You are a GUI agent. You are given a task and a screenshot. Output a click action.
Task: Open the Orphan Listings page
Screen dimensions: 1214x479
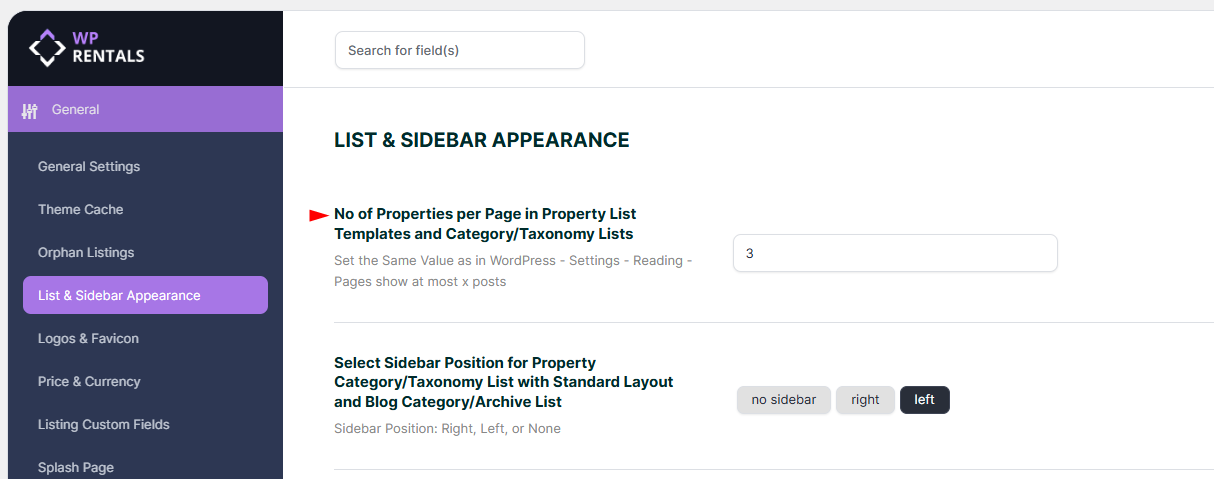point(86,253)
